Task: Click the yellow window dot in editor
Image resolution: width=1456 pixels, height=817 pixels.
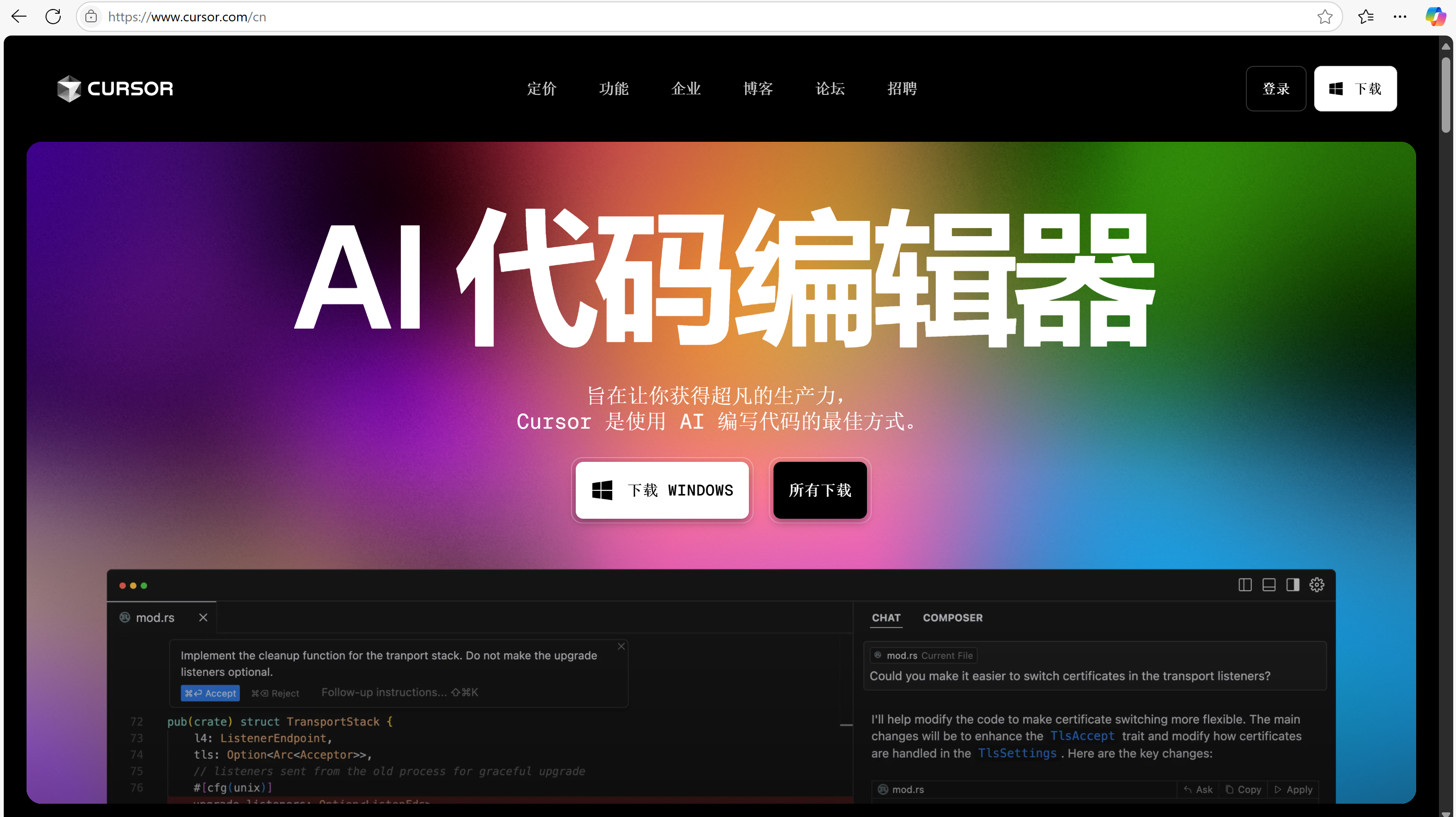Action: point(133,585)
